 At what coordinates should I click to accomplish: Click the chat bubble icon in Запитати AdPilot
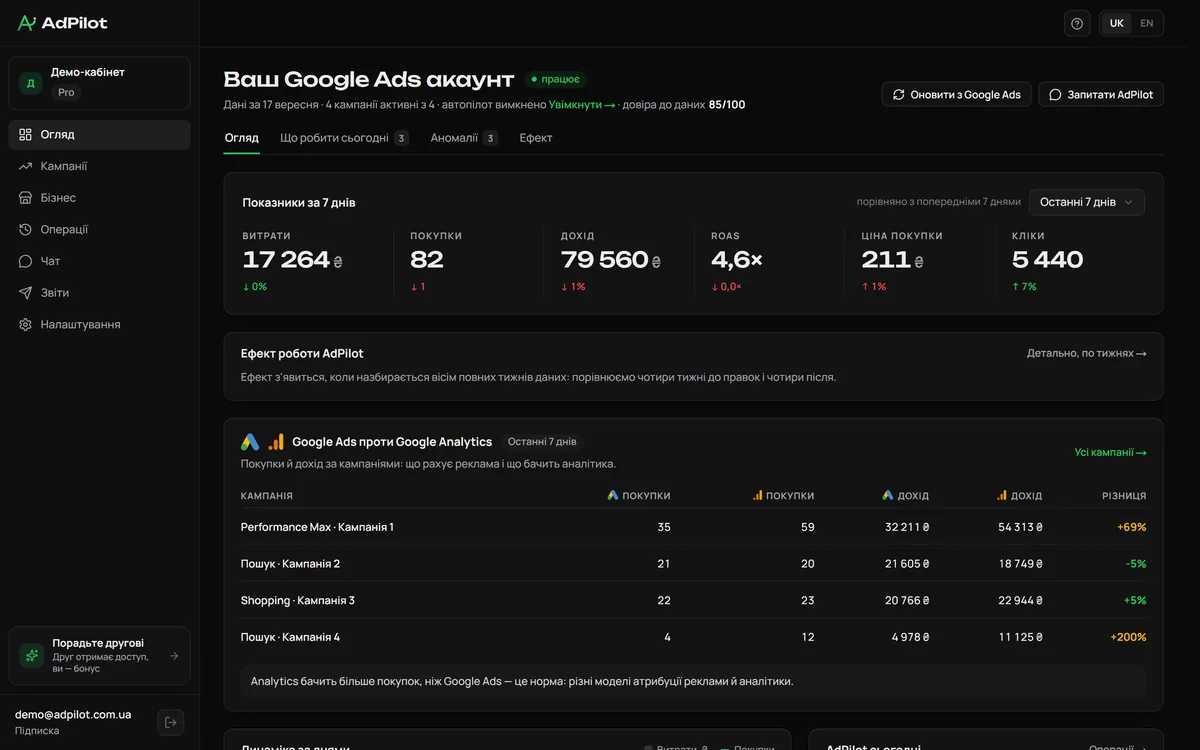click(x=1055, y=94)
